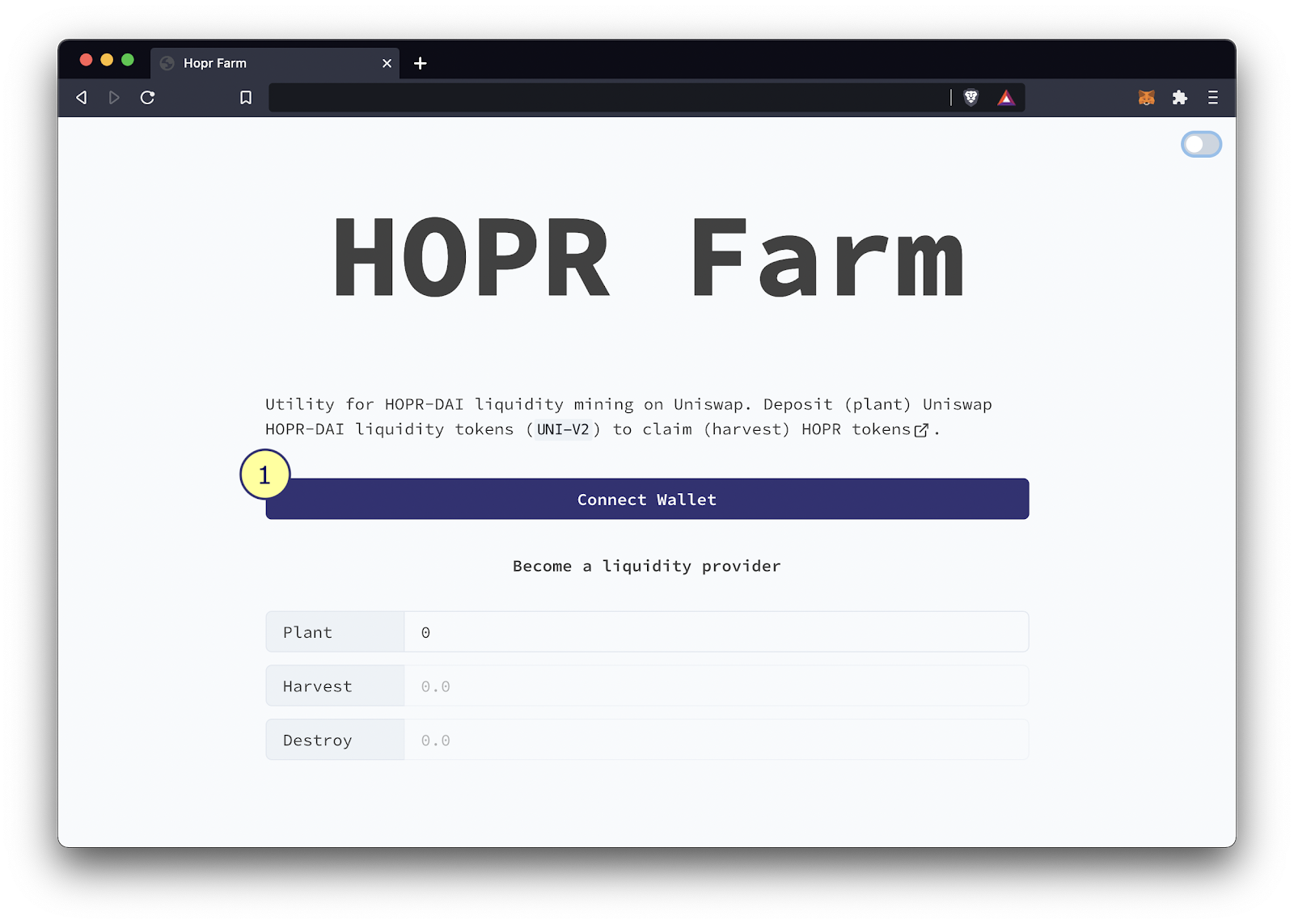Click the Plant amount input field
The width and height of the screenshot is (1294, 924).
[716, 632]
